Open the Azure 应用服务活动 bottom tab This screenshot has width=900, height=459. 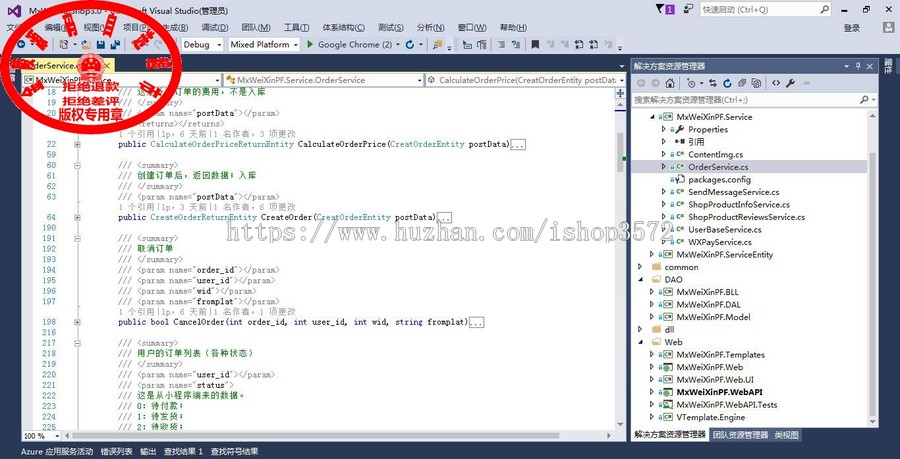(x=57, y=452)
